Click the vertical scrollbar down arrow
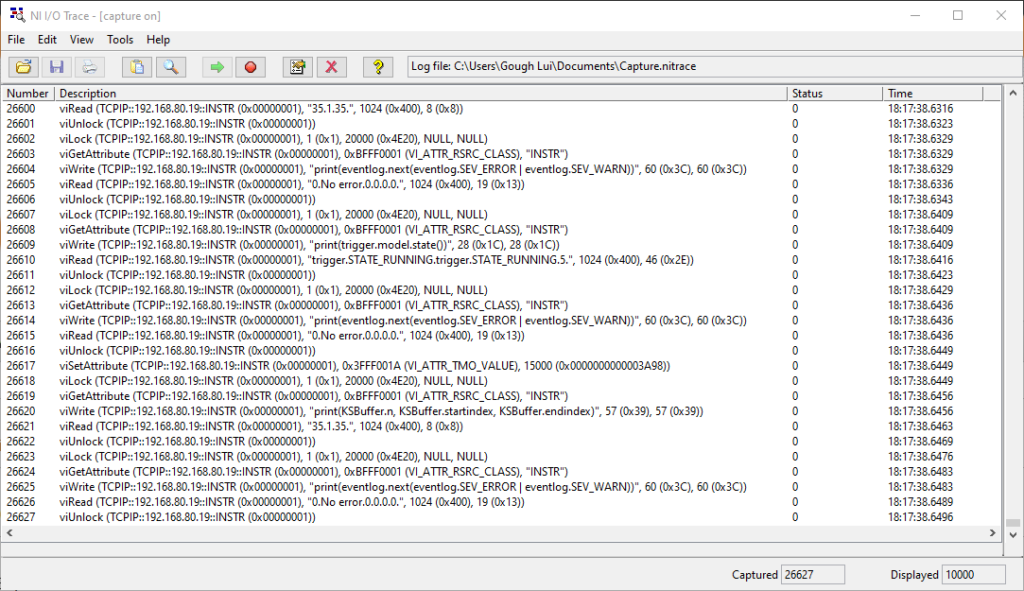The image size is (1024, 591). (1013, 534)
